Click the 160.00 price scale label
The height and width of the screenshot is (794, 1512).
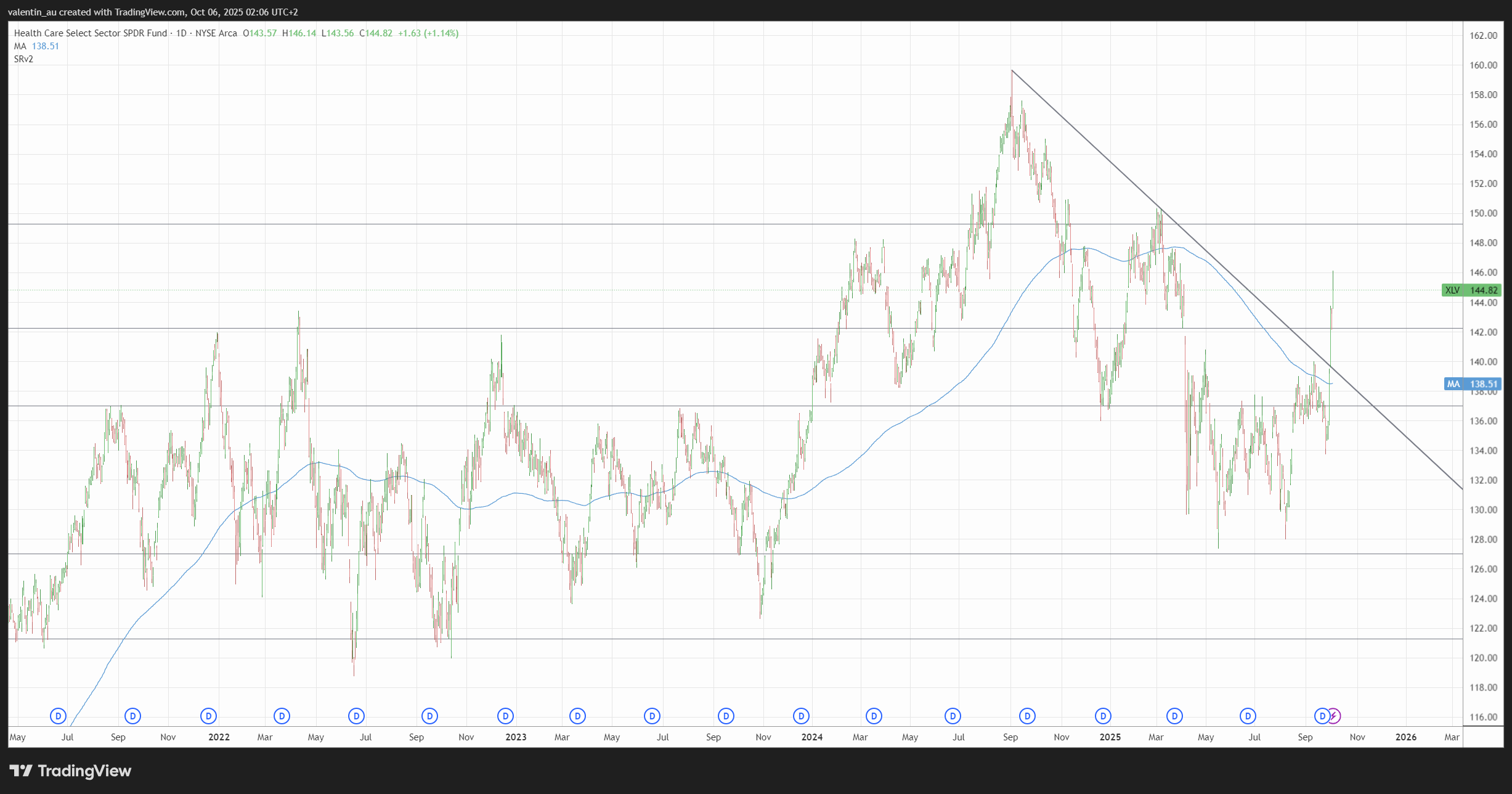coord(1482,65)
